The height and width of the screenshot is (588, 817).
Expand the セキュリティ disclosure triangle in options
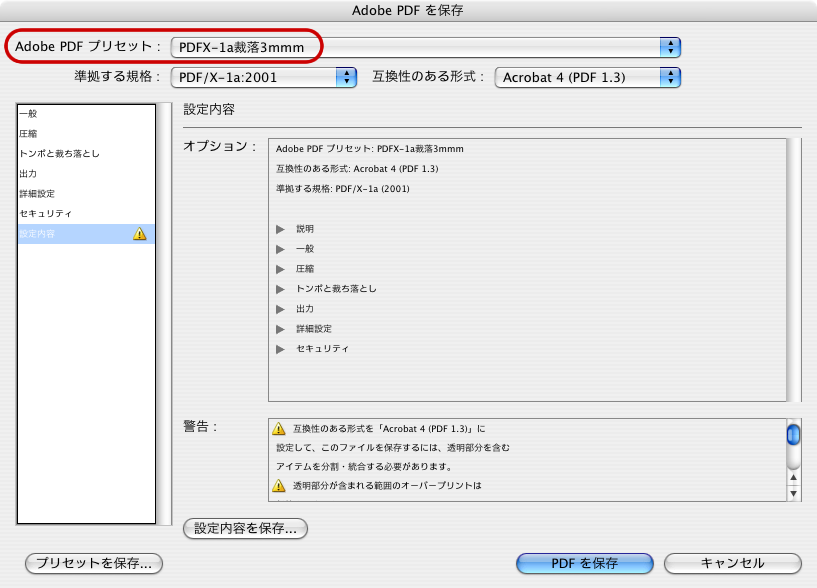pos(280,349)
